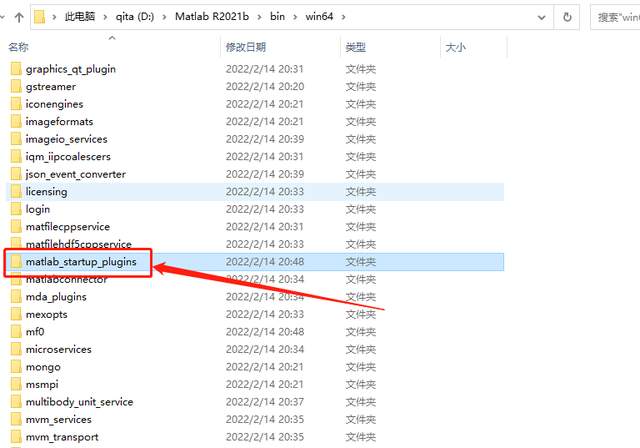The height and width of the screenshot is (448, 640).
Task: Click the json_event_converter folder icon
Action: tap(16, 174)
